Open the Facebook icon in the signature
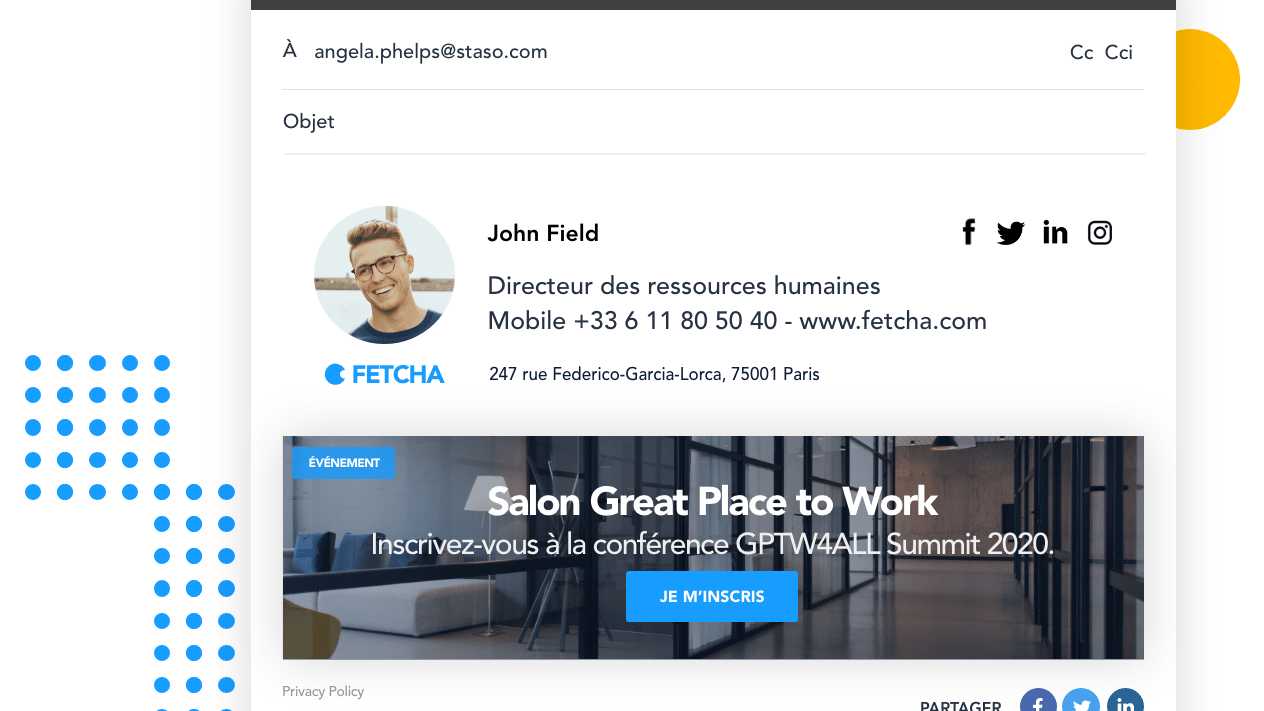1264x711 pixels. click(968, 233)
